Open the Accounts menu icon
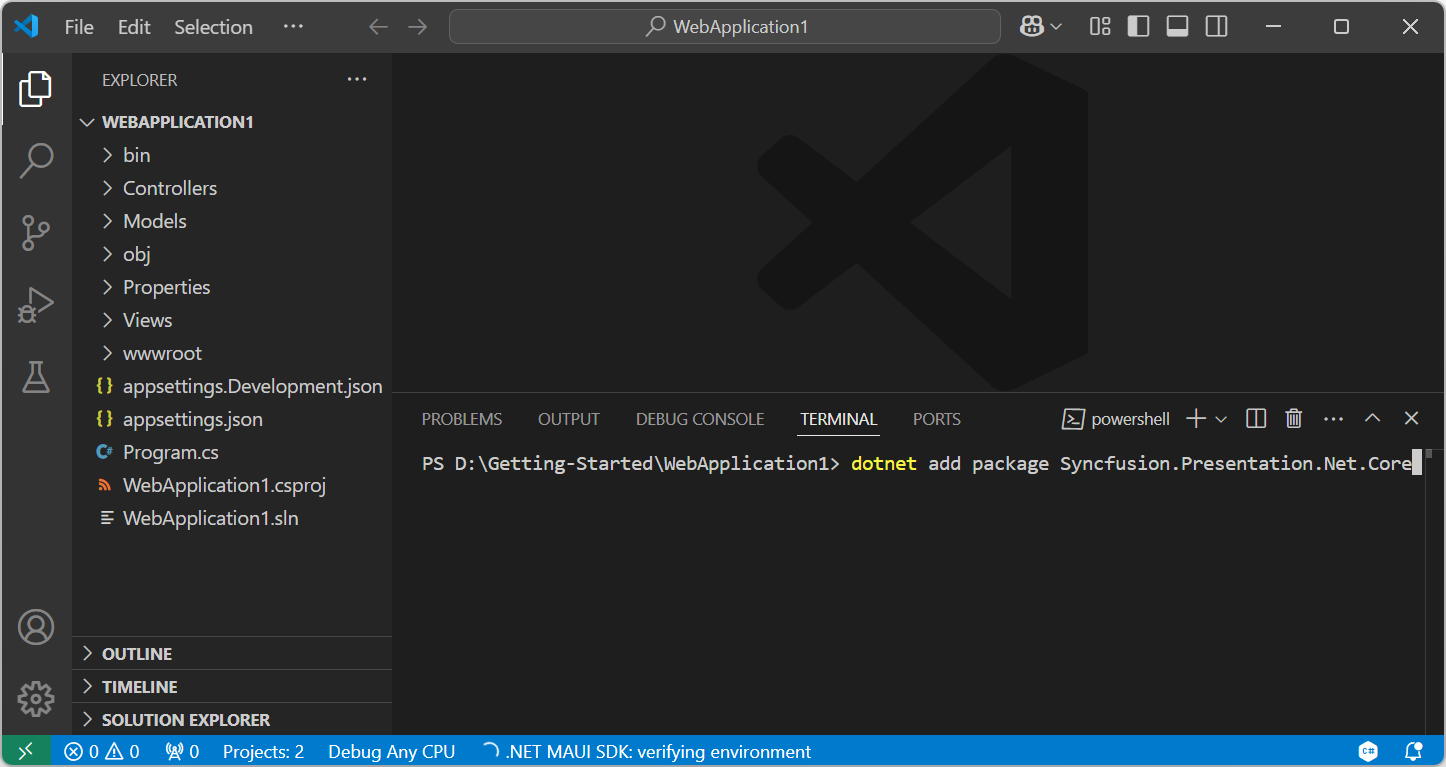Viewport: 1446px width, 767px height. (x=36, y=627)
